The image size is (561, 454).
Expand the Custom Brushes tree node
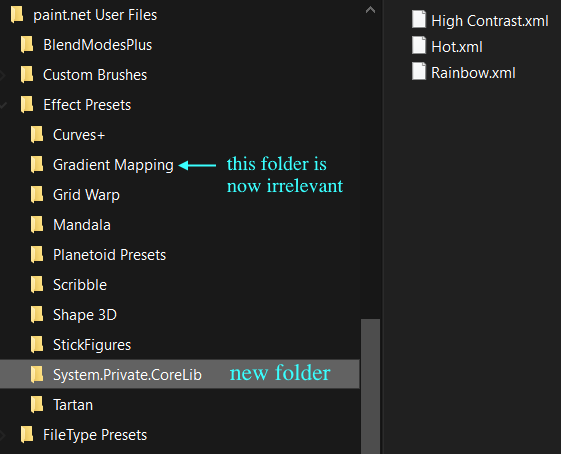(x=2, y=75)
